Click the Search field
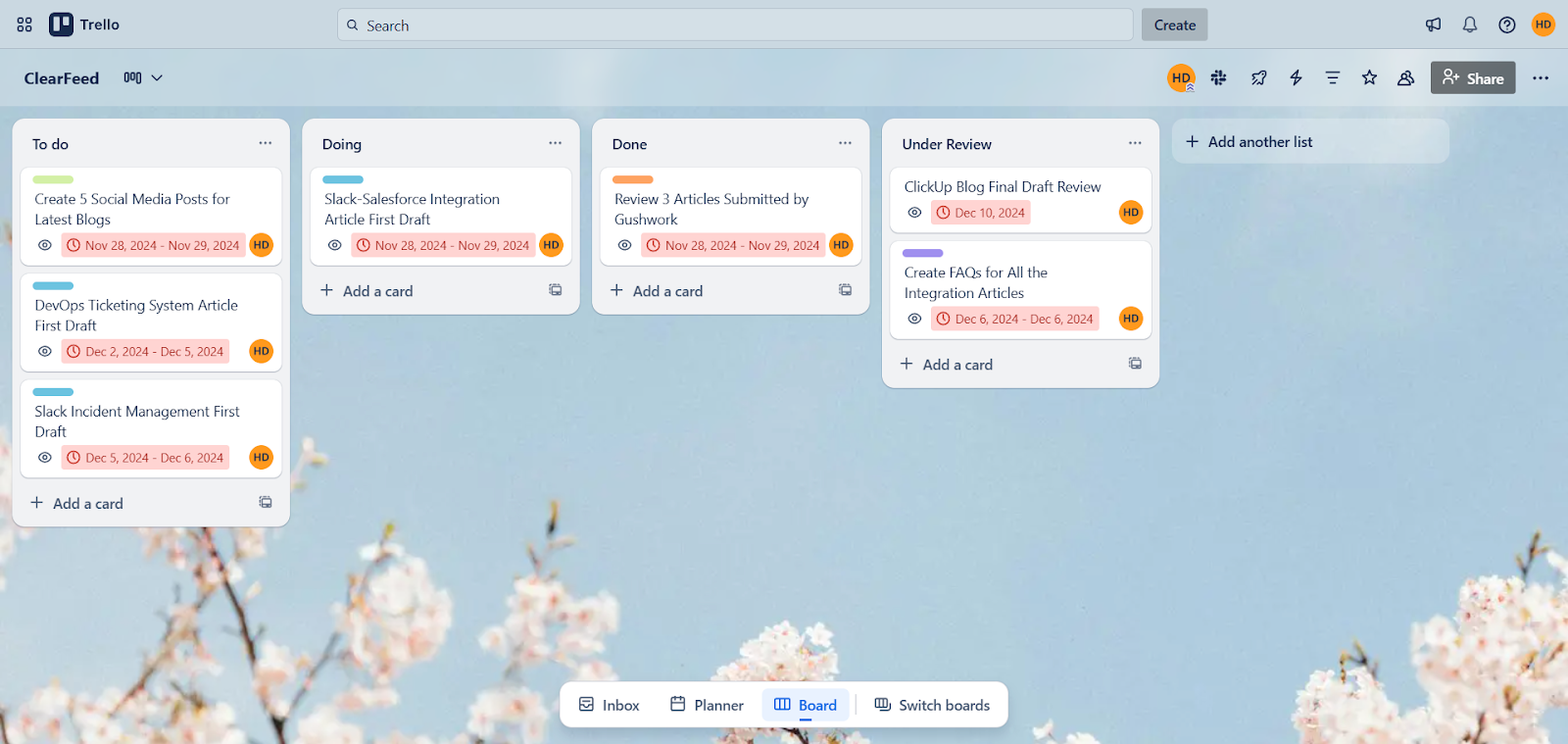 coord(735,25)
